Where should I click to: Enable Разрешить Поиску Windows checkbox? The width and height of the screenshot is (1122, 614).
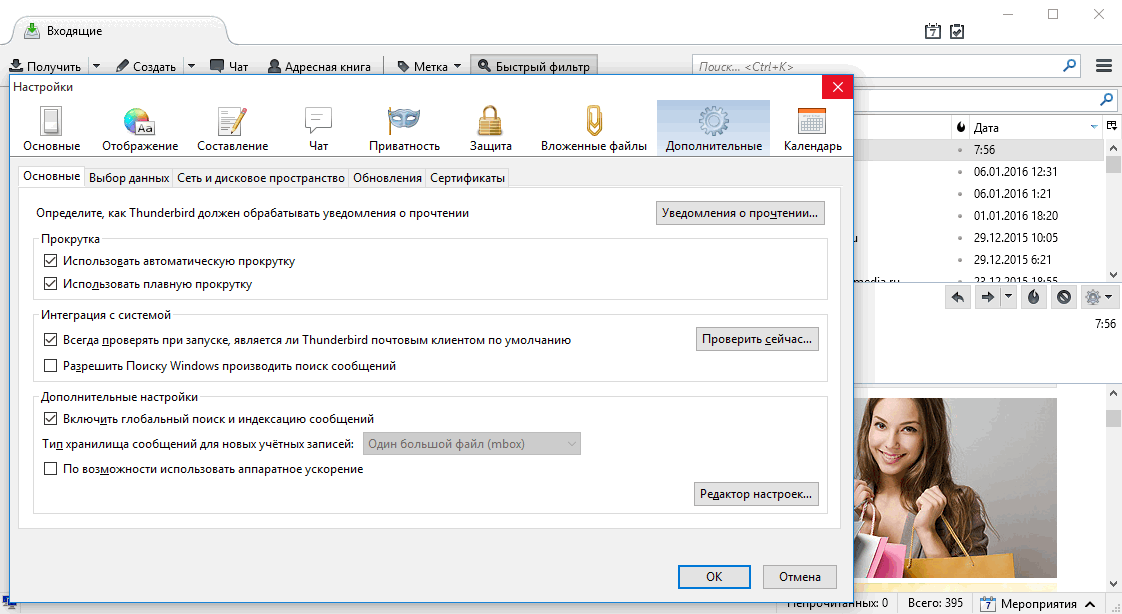pos(50,366)
